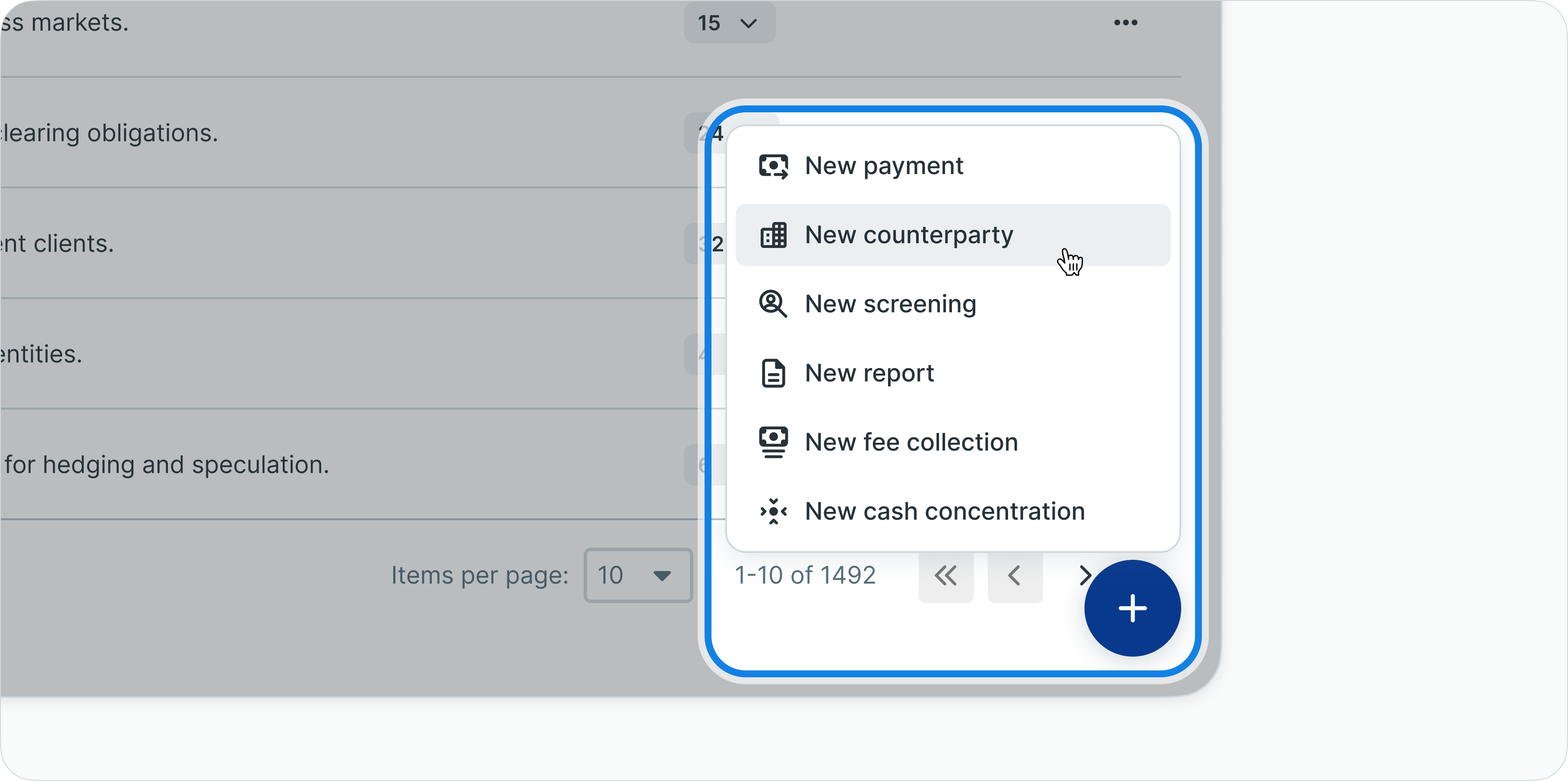Click the New payment money icon

click(x=773, y=166)
